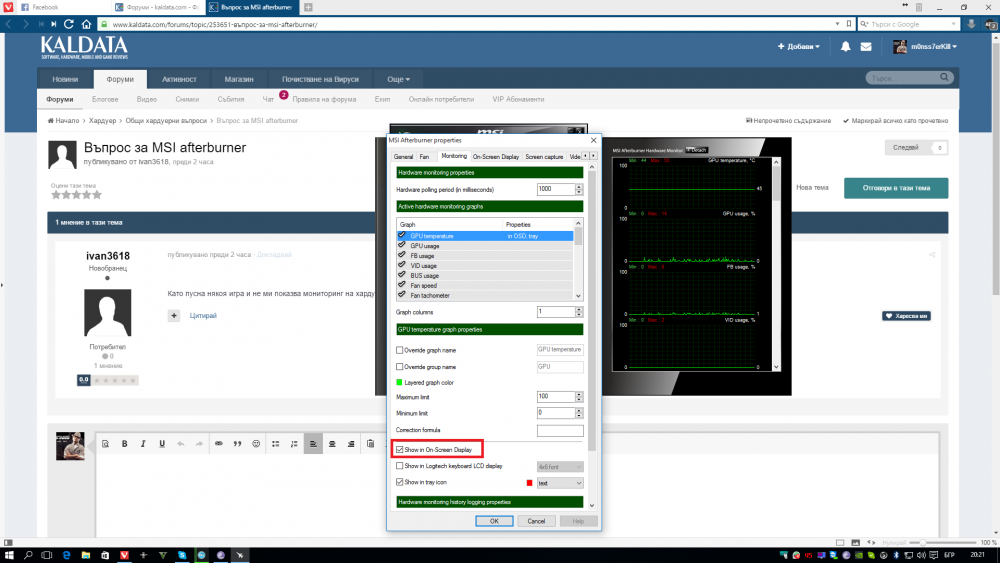Toggle underline in the reply editor
The image size is (1000, 563).
pos(162,444)
